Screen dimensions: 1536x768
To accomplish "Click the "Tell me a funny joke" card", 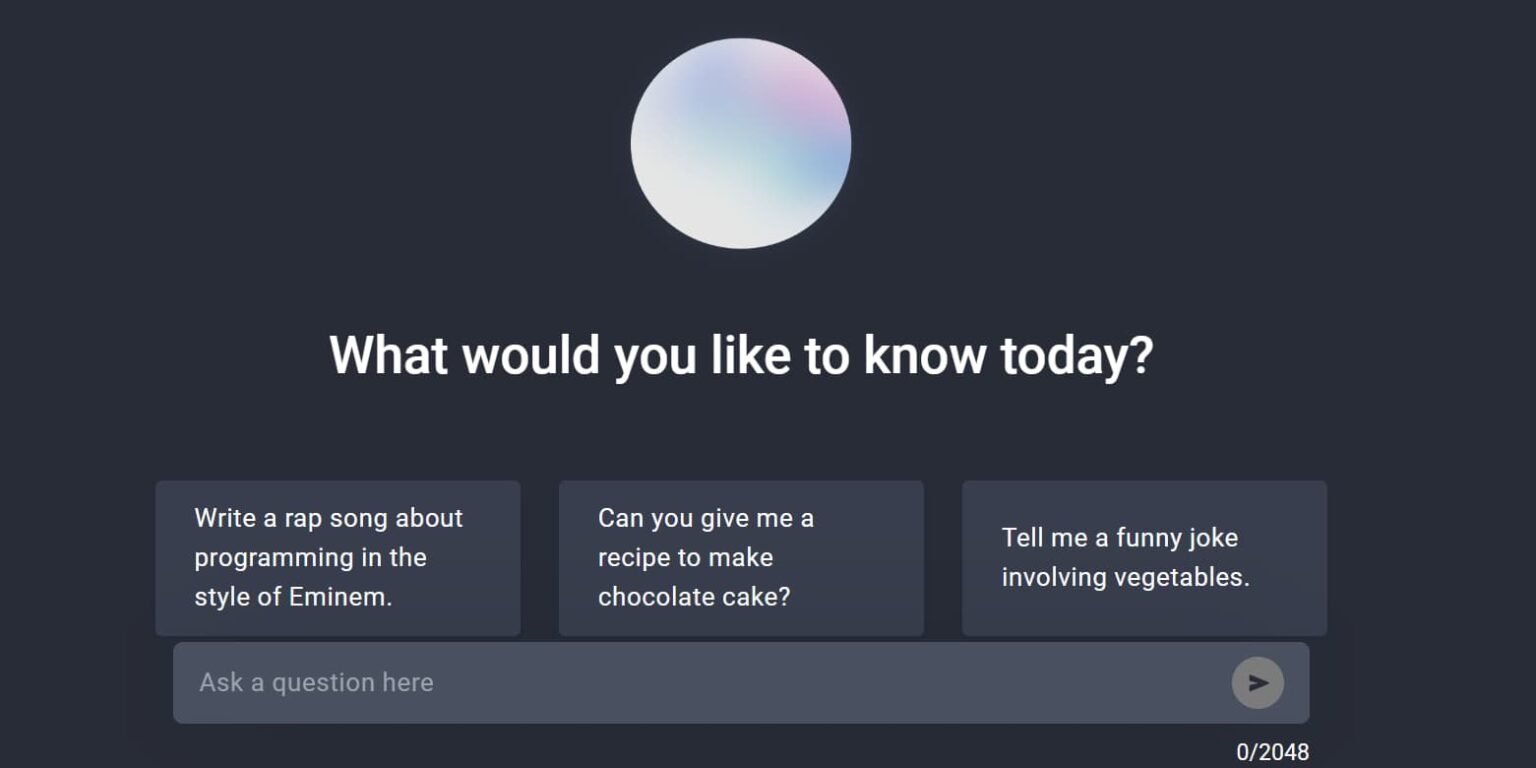I will (x=1144, y=558).
